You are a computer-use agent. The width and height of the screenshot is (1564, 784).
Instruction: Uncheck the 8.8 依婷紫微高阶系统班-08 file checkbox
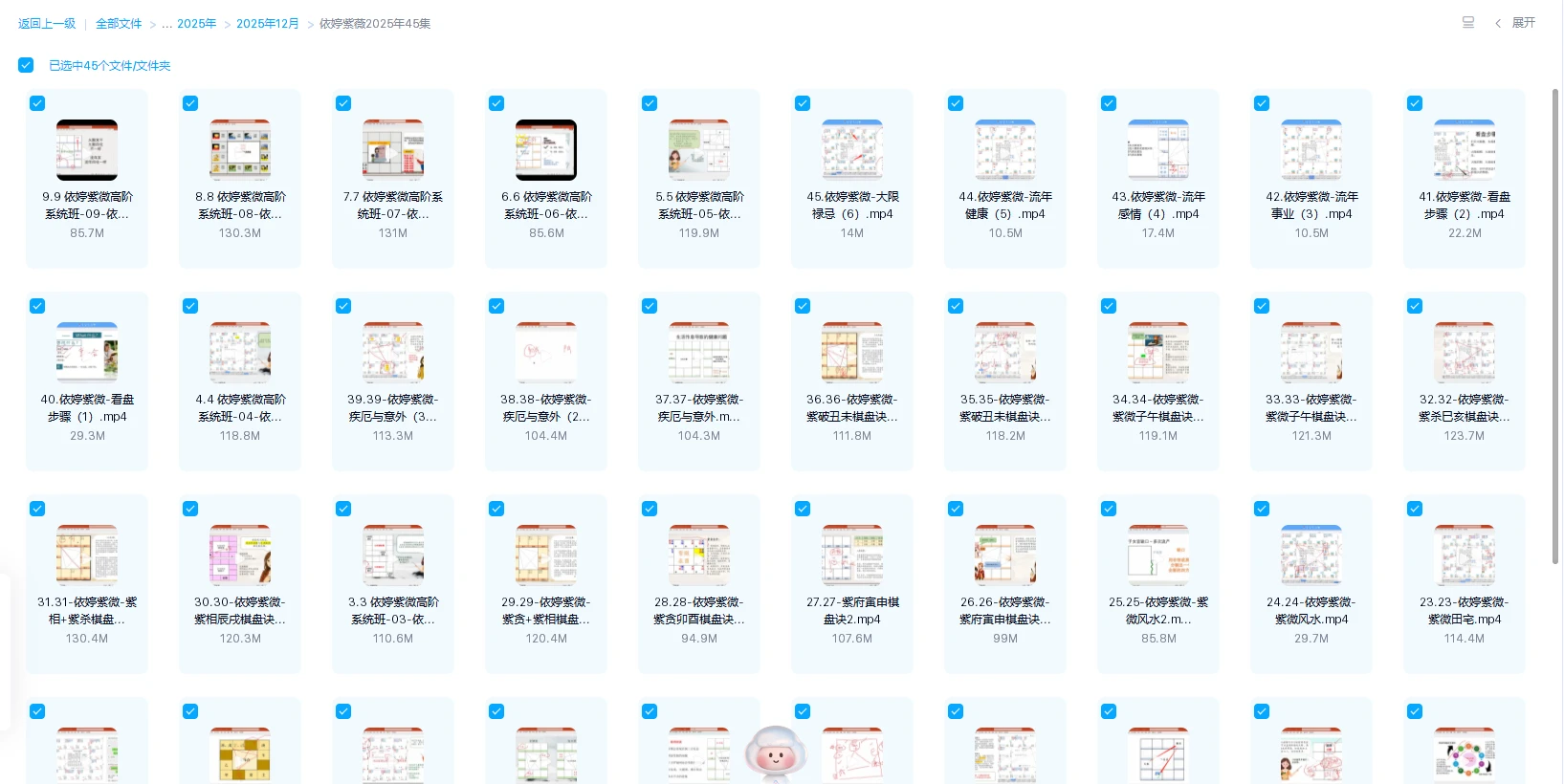[x=190, y=103]
